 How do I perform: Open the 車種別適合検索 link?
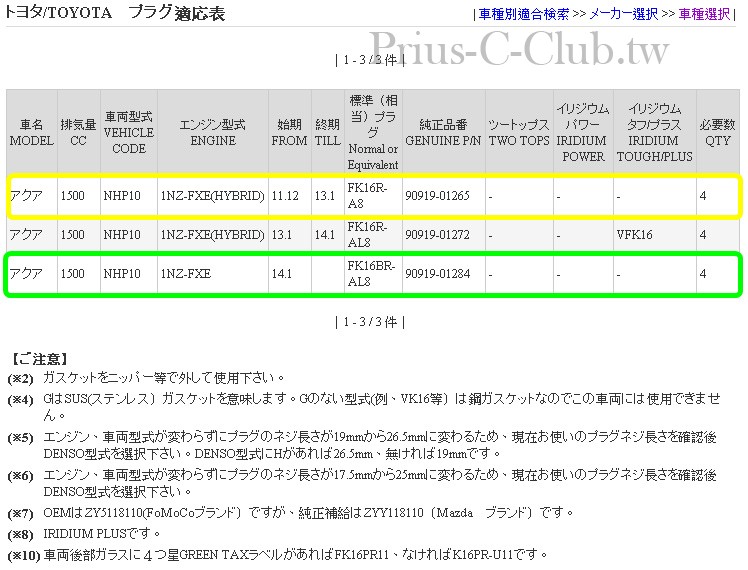[523, 14]
